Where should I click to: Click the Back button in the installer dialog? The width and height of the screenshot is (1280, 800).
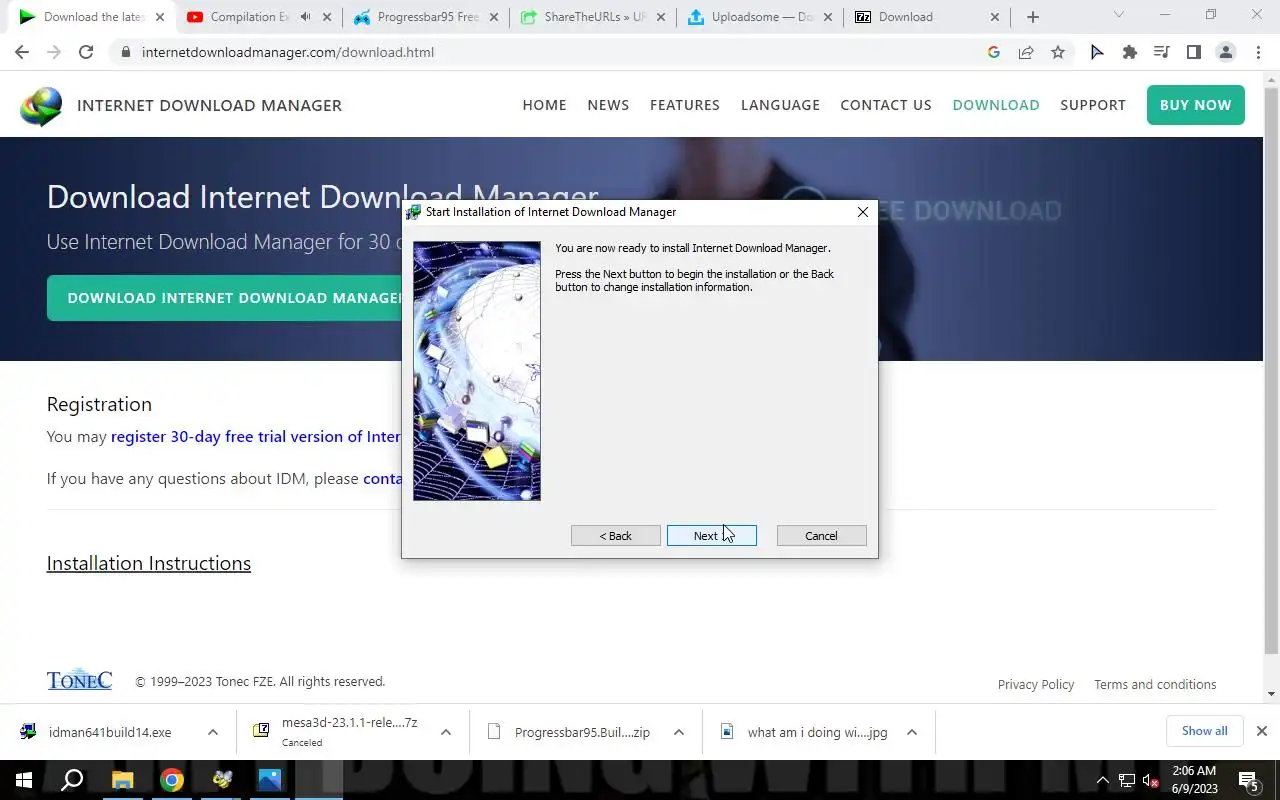(615, 536)
